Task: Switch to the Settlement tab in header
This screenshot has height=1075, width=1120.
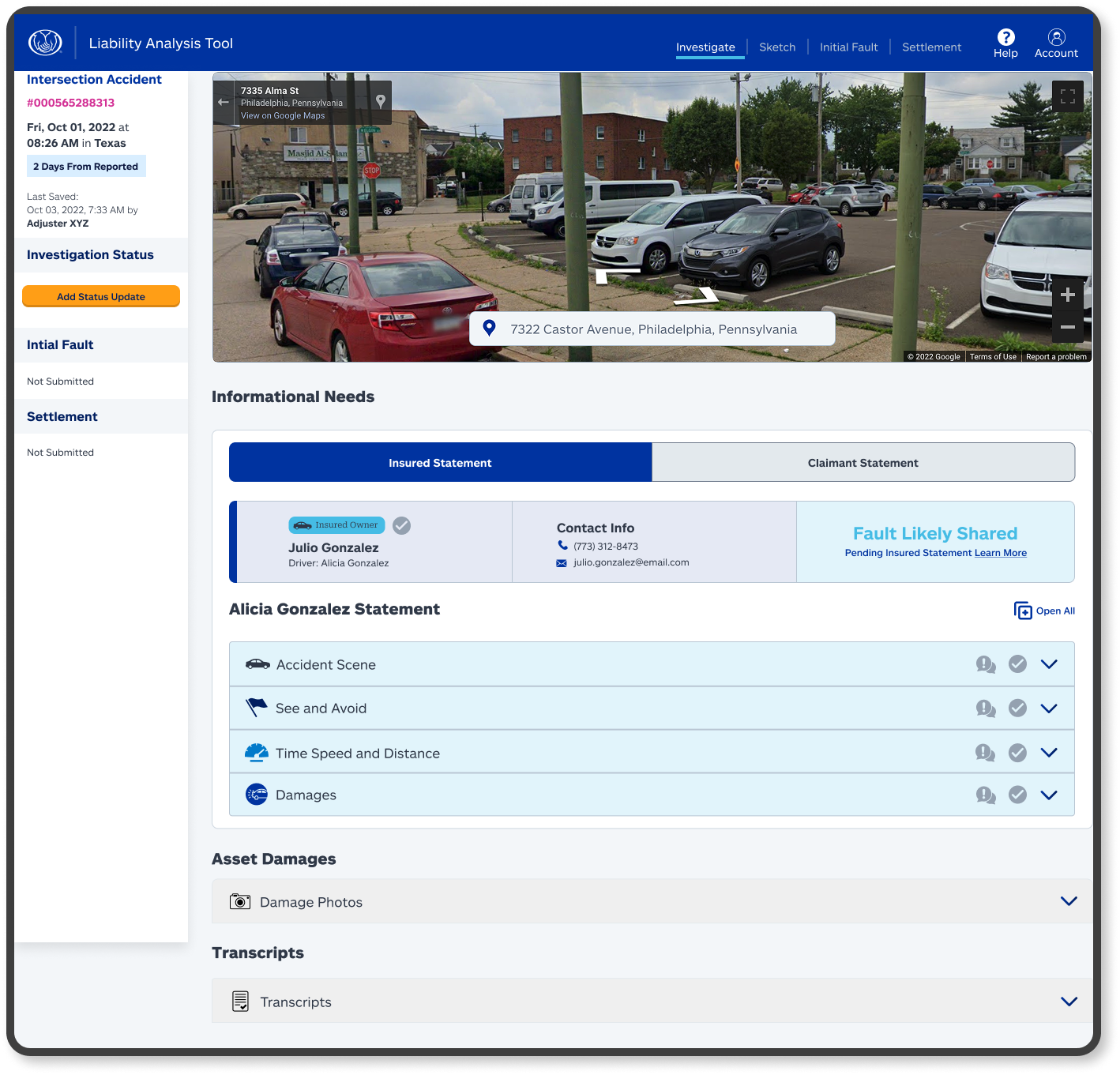Action: click(x=932, y=47)
